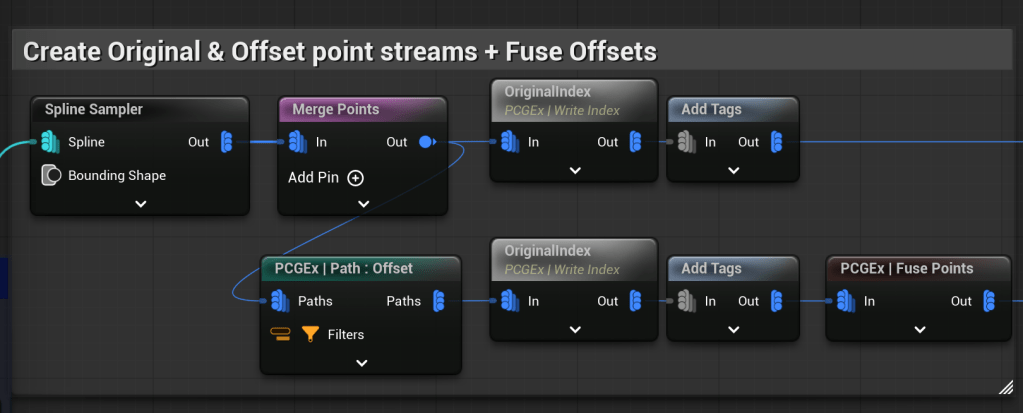Click the Bounding Shape pin icon
This screenshot has height=413, width=1023.
coord(52,175)
